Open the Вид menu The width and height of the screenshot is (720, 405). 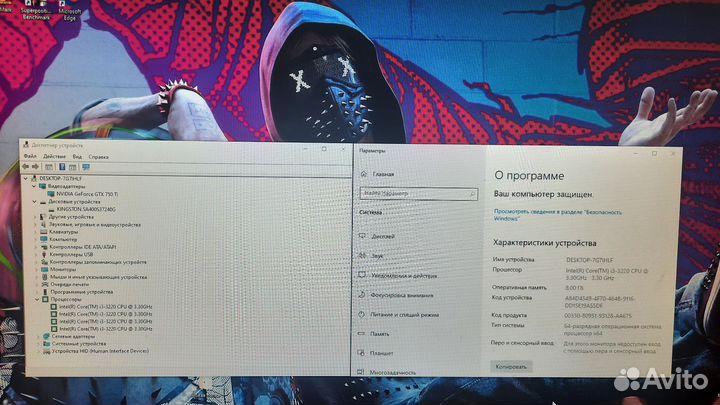point(77,157)
